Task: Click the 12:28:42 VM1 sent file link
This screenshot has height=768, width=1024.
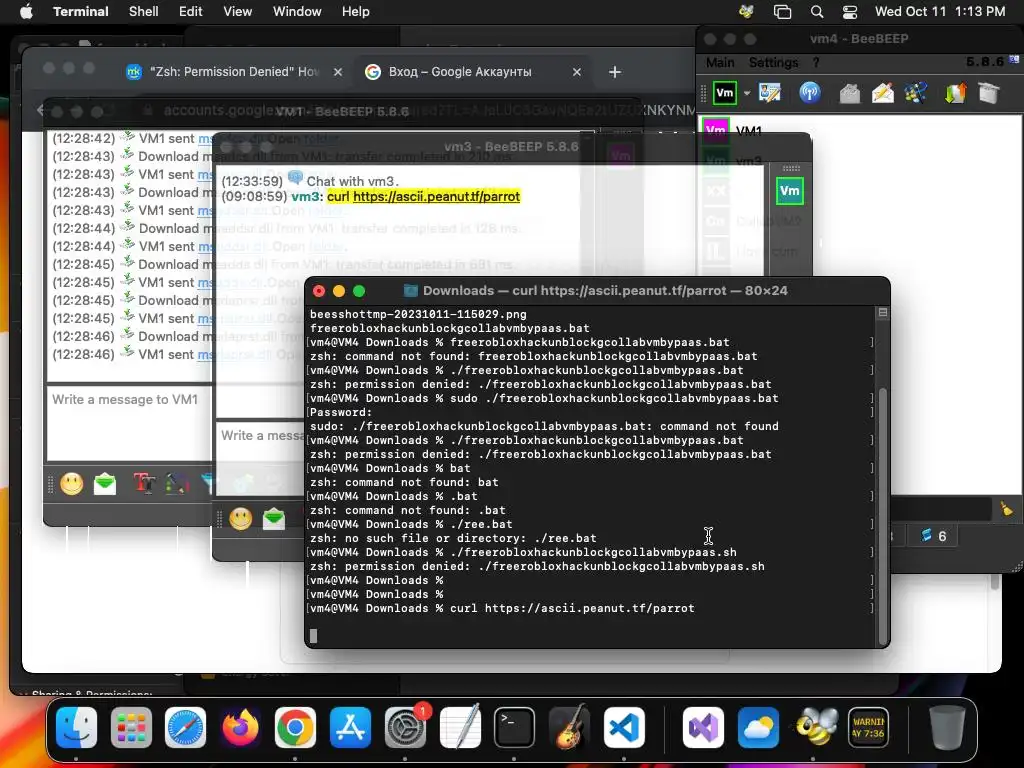Action: click(205, 138)
